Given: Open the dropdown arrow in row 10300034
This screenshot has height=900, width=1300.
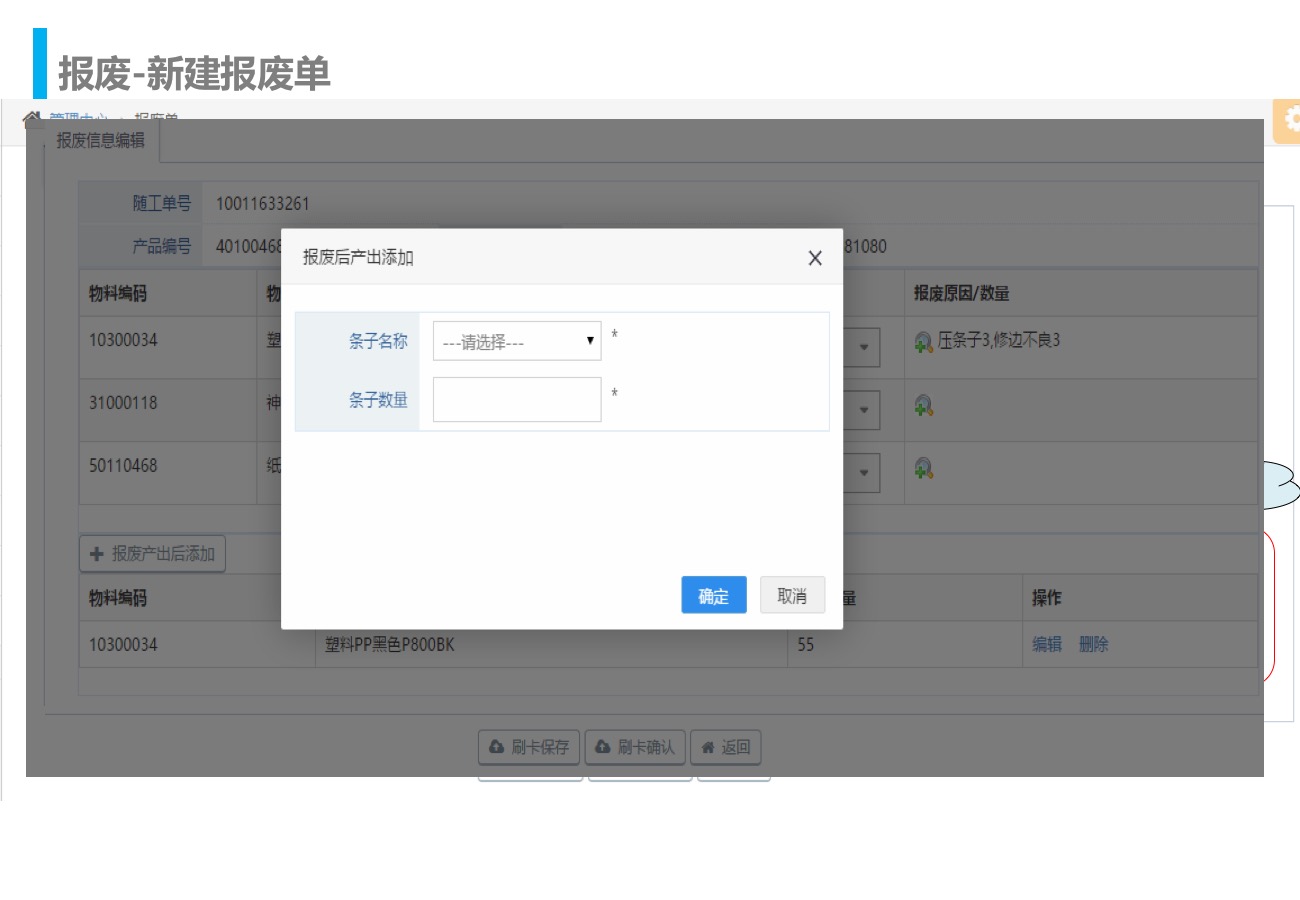Looking at the screenshot, I should pyautogui.click(x=862, y=348).
